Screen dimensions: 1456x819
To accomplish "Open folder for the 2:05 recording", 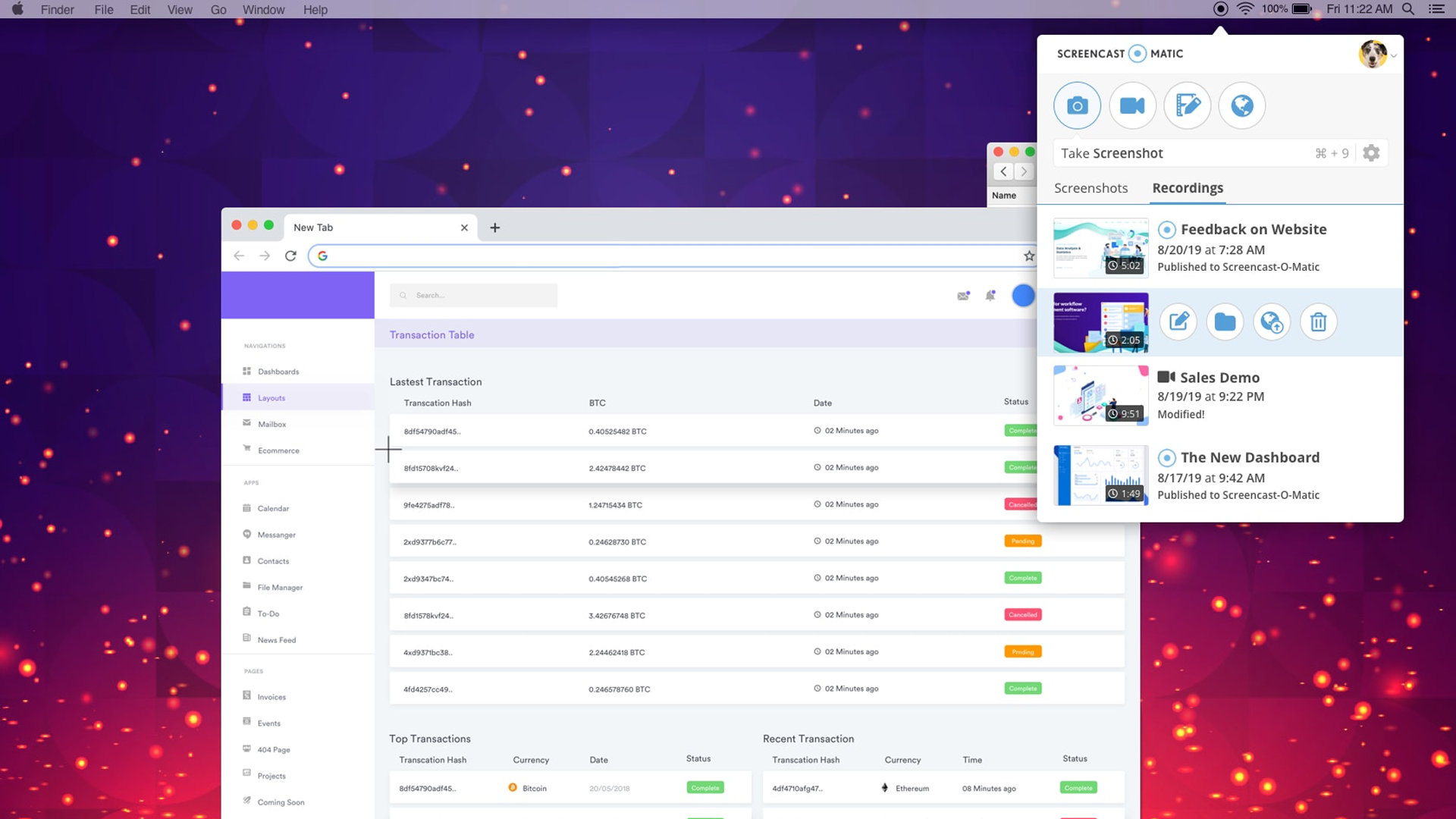I will point(1225,322).
